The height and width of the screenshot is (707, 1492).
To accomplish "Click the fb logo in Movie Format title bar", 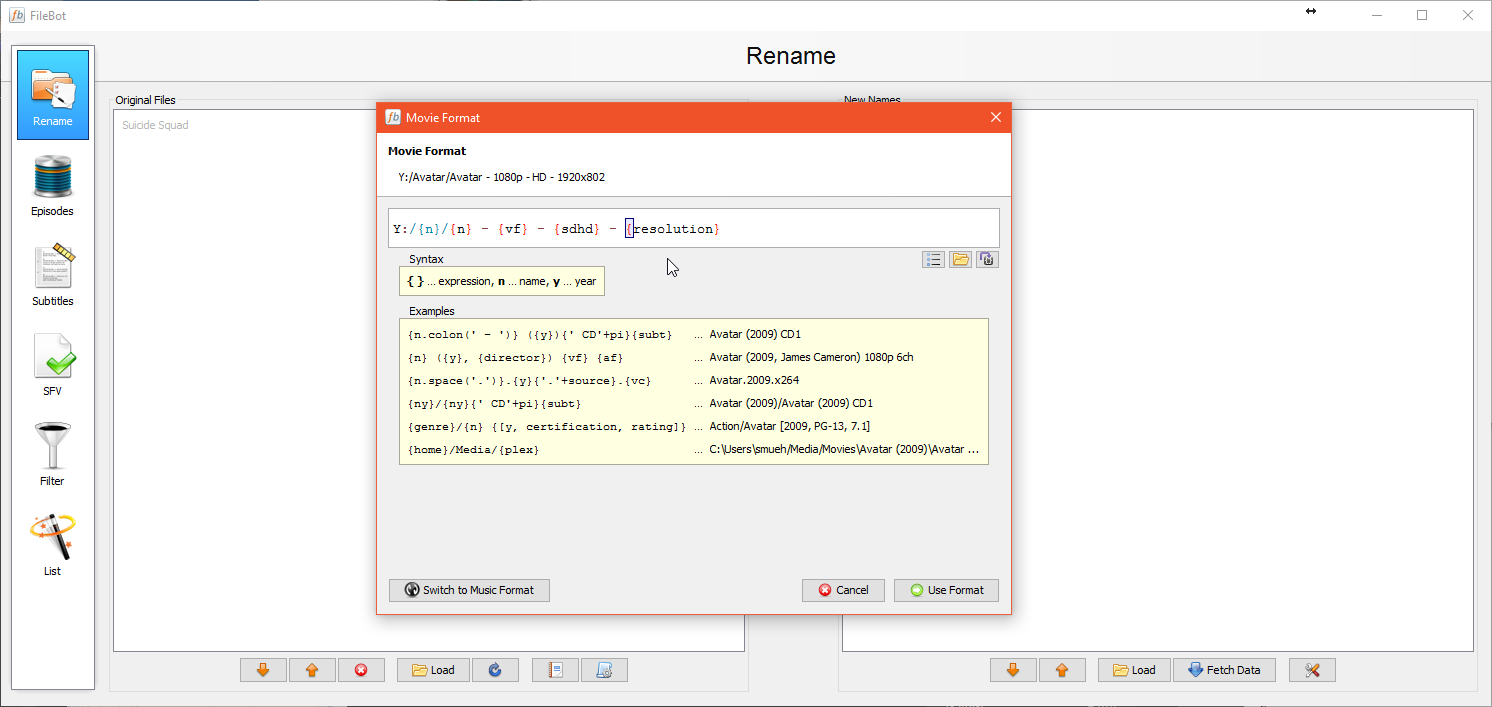I will pyautogui.click(x=393, y=117).
